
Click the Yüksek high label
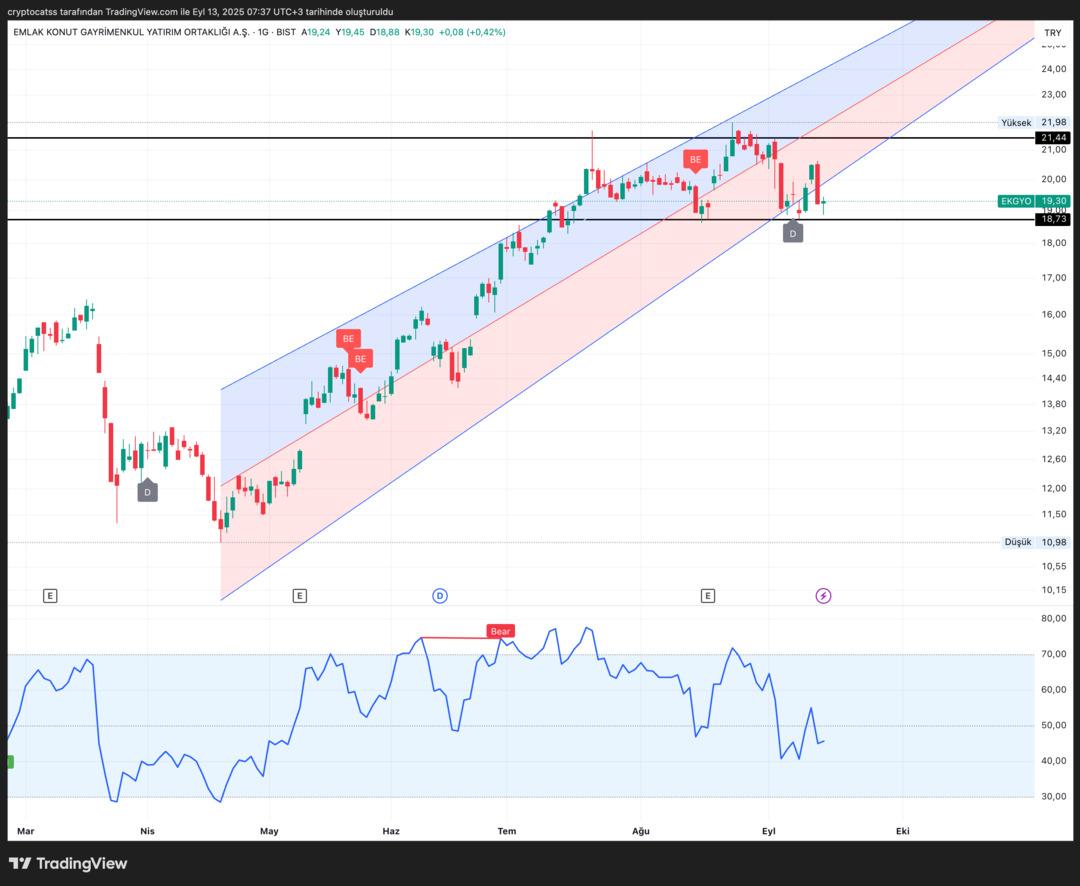[1016, 123]
